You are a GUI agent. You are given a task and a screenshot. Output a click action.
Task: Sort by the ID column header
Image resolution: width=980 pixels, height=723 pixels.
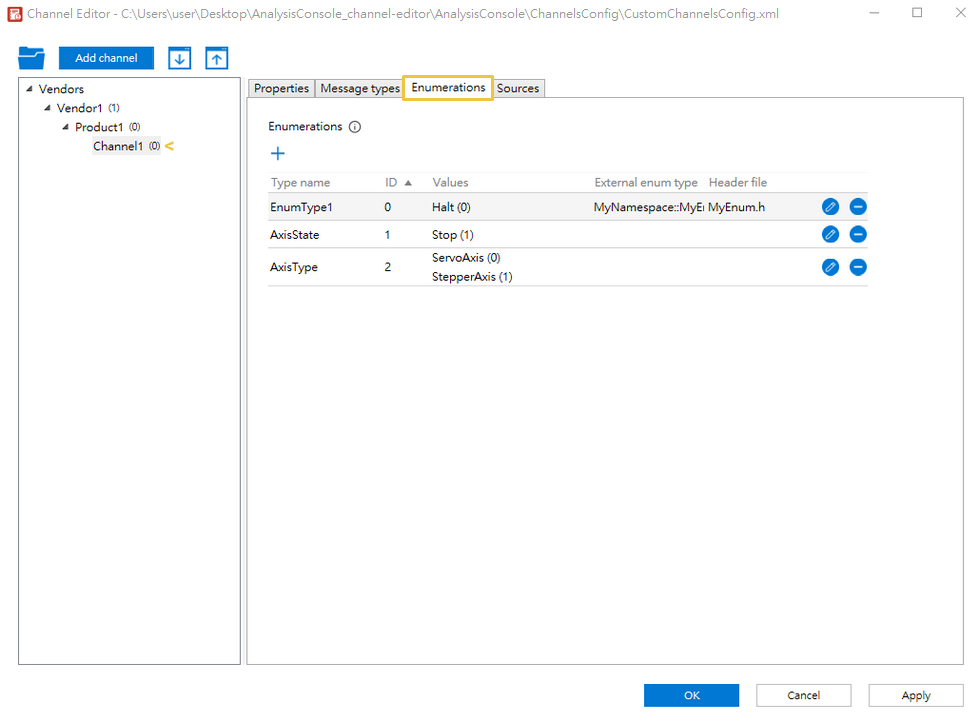pos(392,183)
